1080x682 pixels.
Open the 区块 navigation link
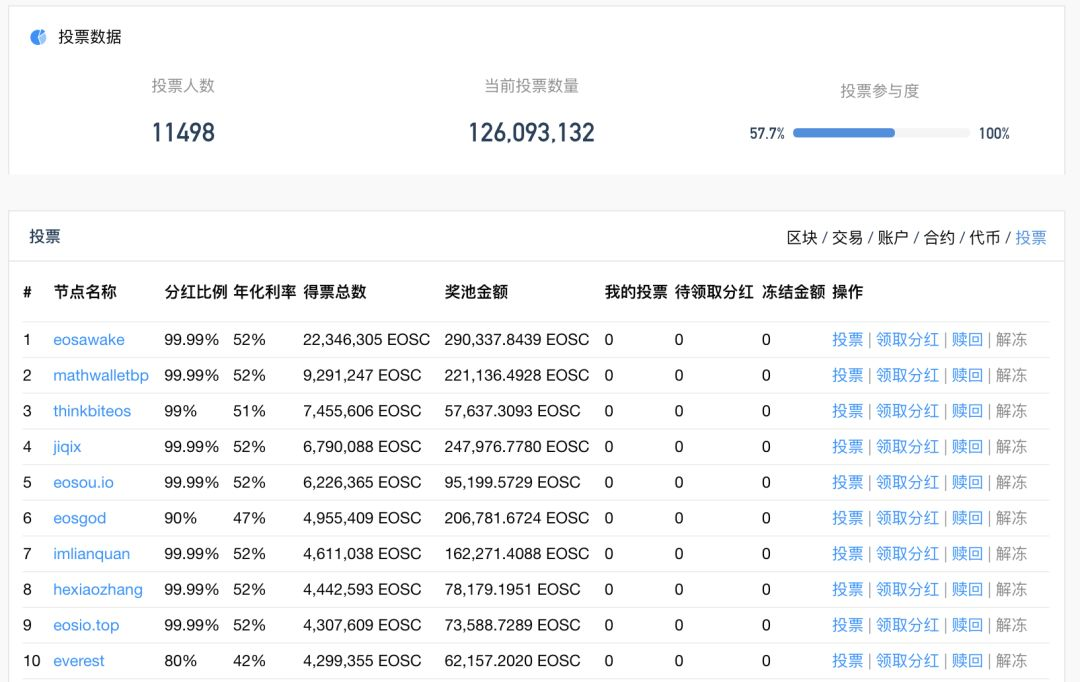point(802,238)
